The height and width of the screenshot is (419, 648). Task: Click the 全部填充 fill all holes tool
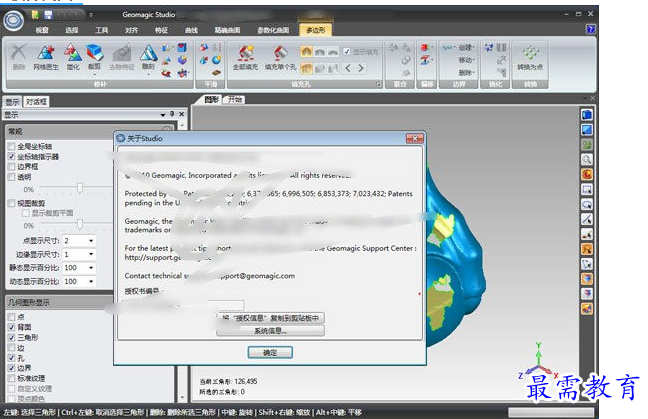coord(245,57)
